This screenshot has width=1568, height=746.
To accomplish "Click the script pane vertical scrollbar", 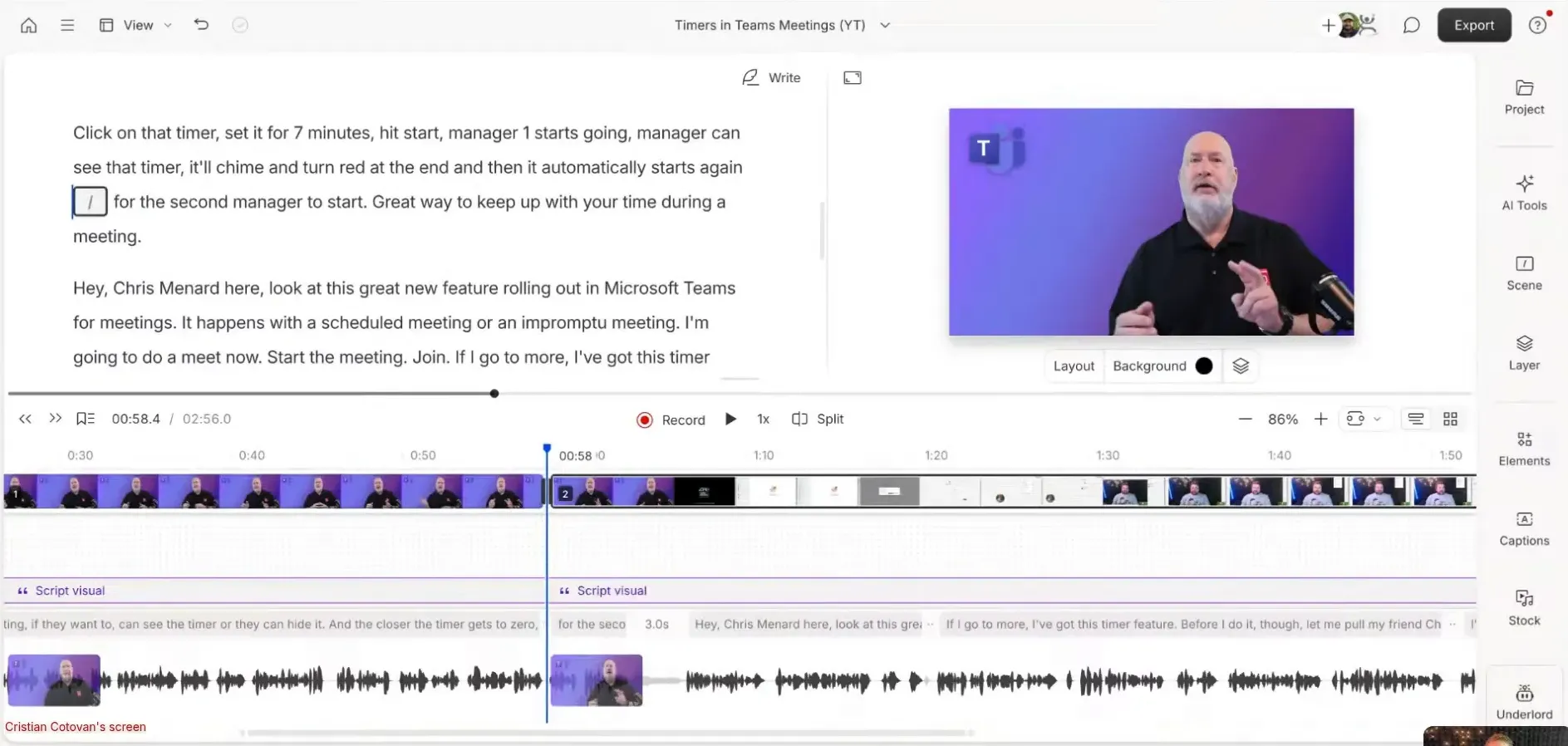I will (822, 231).
